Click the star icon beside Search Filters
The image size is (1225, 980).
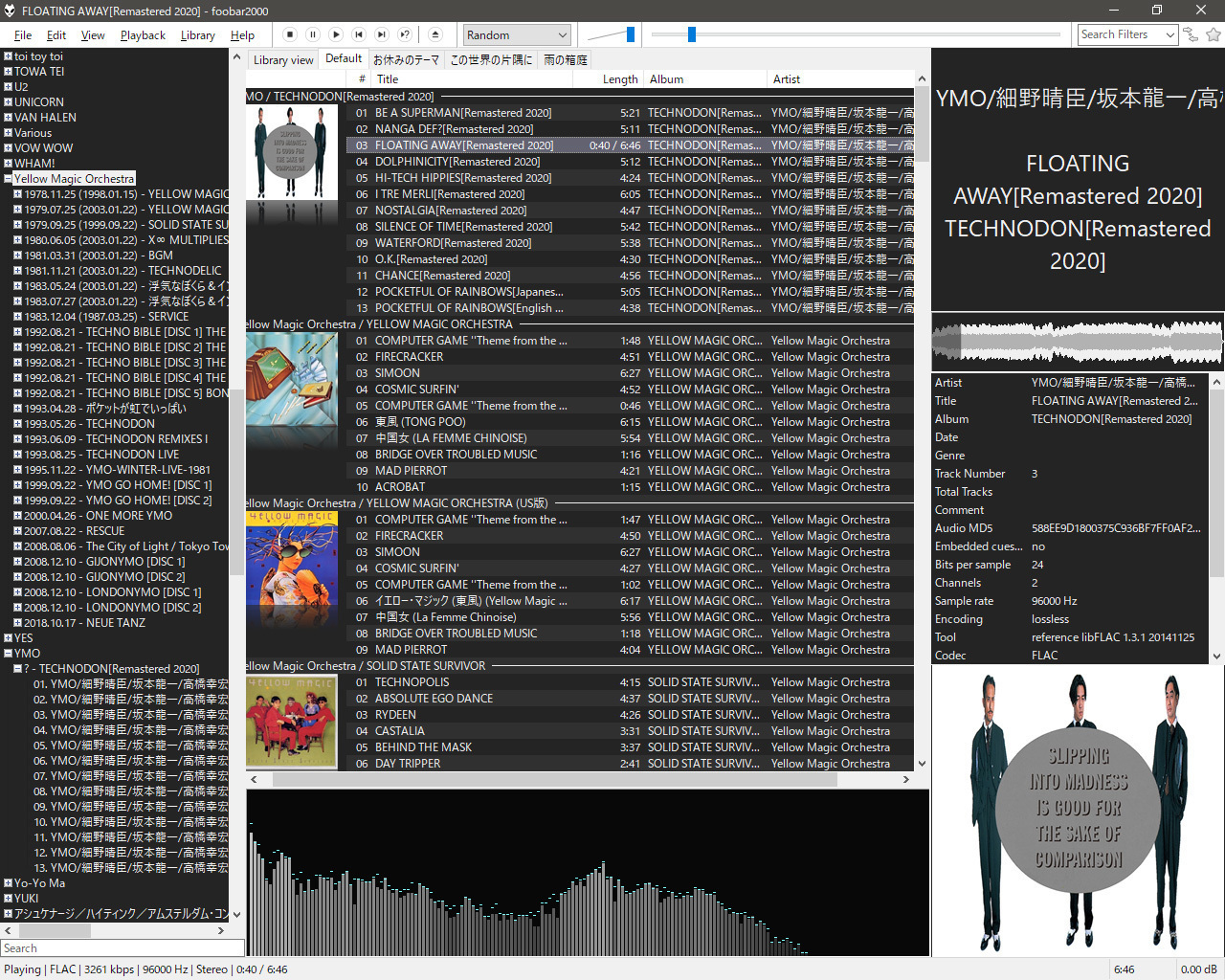pos(1213,34)
